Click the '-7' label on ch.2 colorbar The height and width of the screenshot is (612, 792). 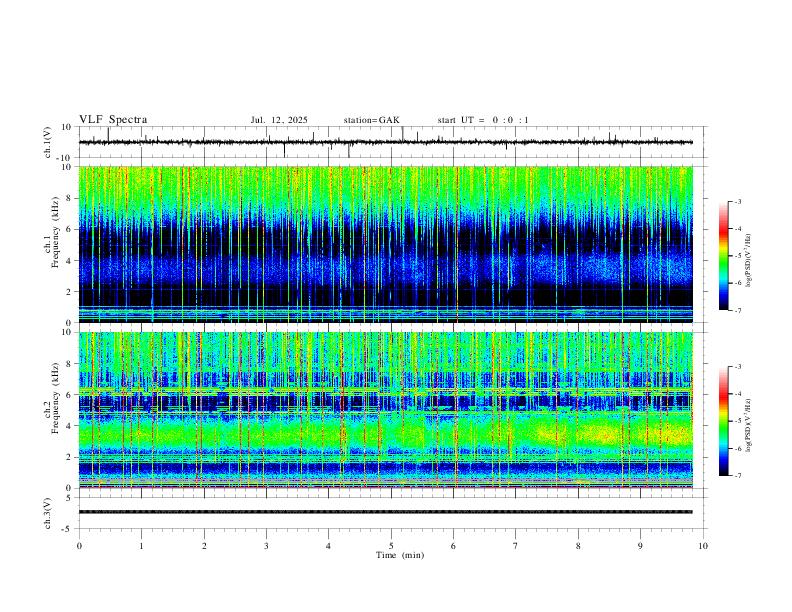tap(737, 476)
